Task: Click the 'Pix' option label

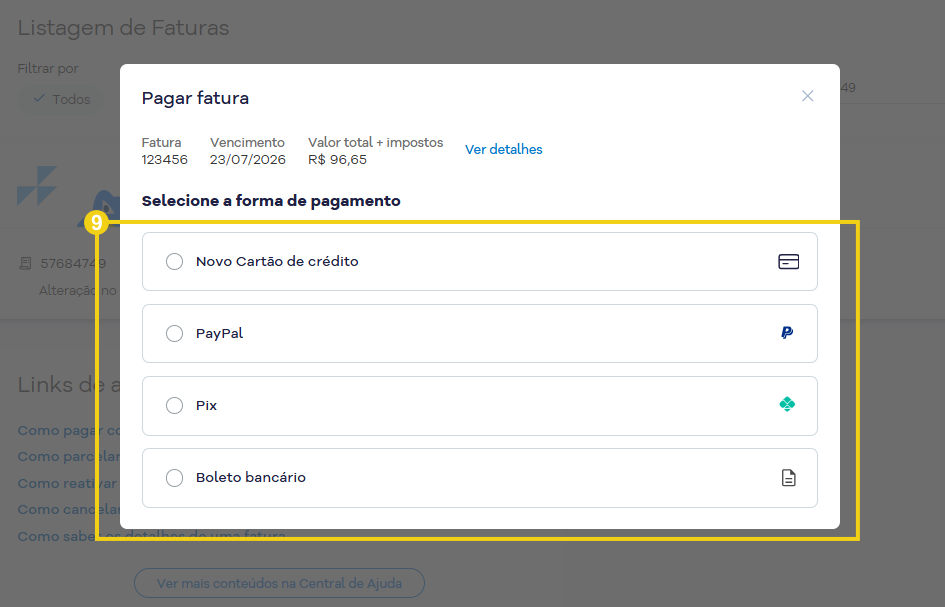Action: click(206, 406)
